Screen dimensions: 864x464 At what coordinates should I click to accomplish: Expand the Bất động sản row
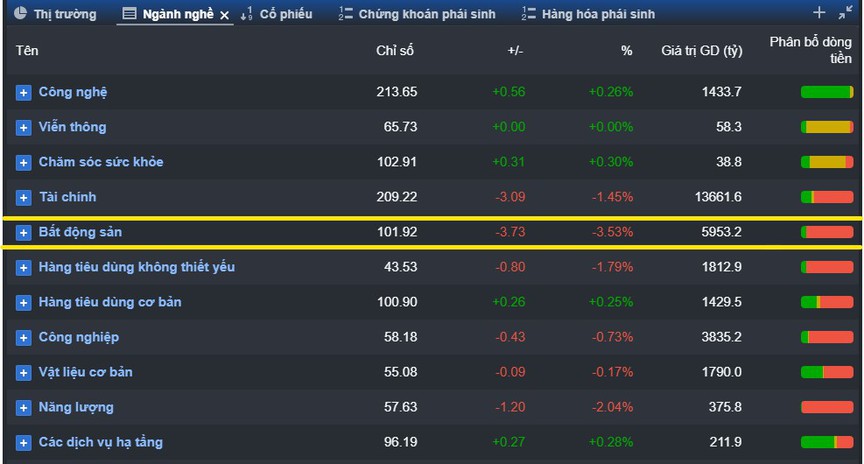pyautogui.click(x=24, y=233)
